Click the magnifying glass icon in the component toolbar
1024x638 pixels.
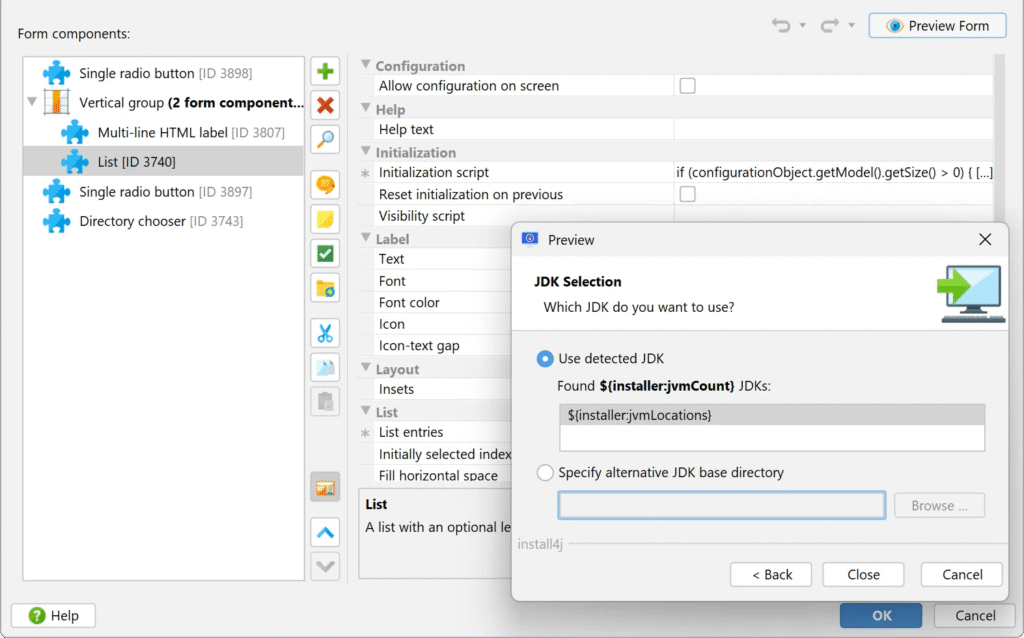325,139
